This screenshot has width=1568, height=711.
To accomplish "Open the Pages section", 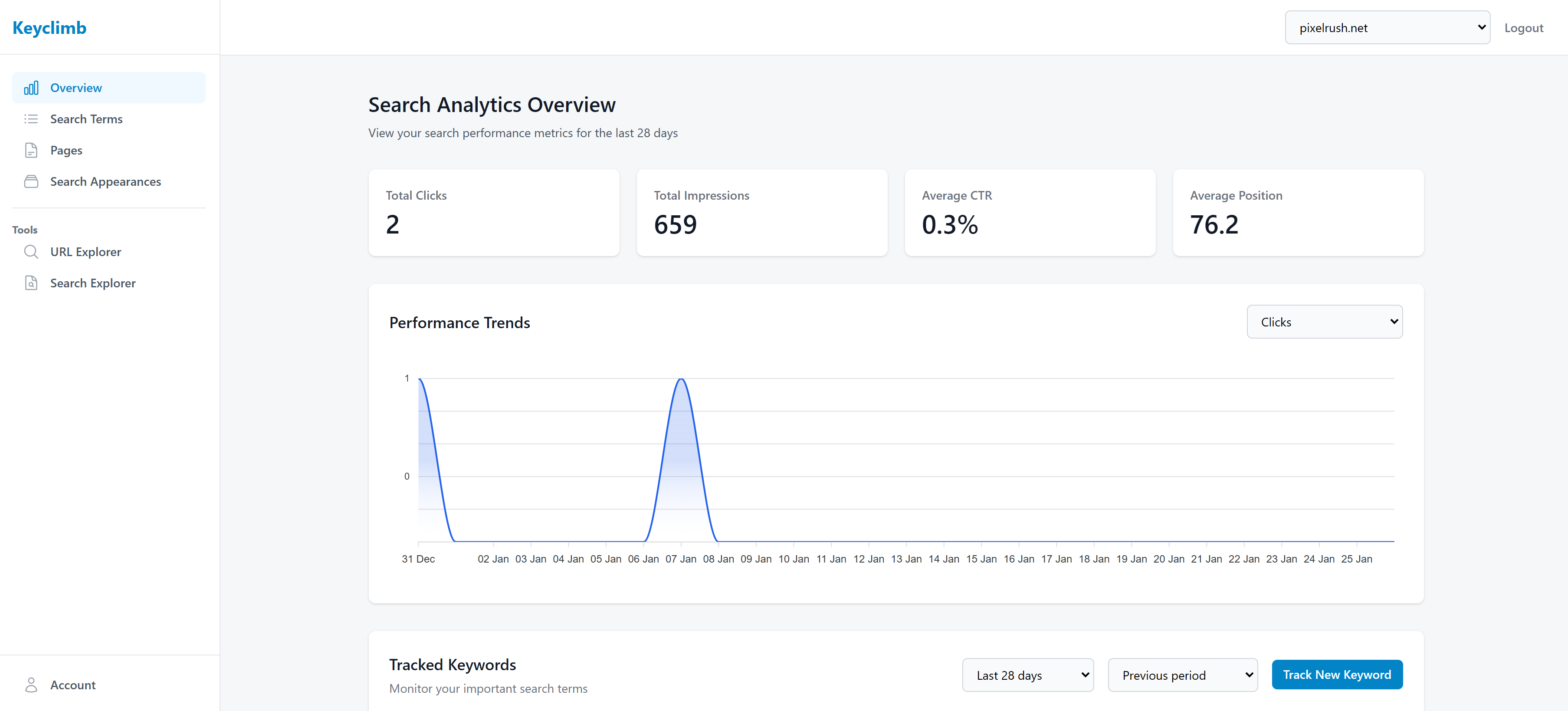I will 109,150.
